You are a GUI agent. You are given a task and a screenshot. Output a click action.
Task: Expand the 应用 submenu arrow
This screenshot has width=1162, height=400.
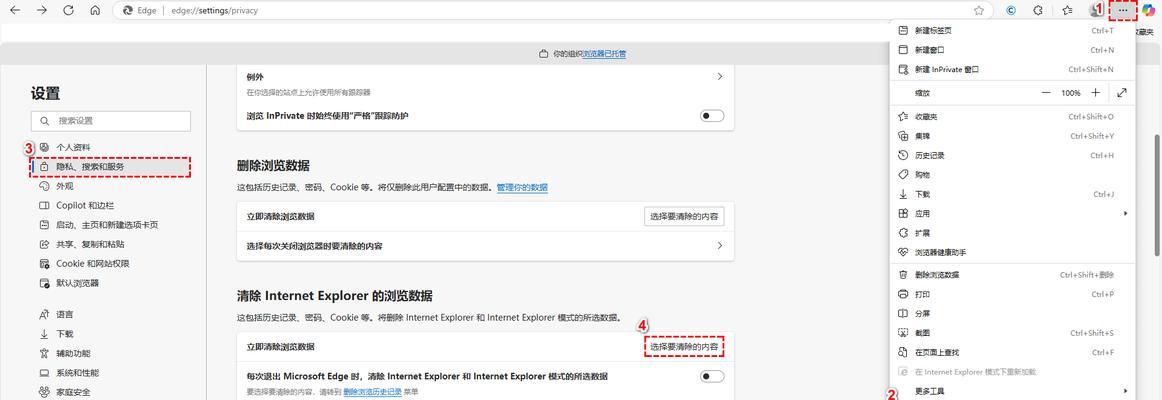(x=1125, y=213)
